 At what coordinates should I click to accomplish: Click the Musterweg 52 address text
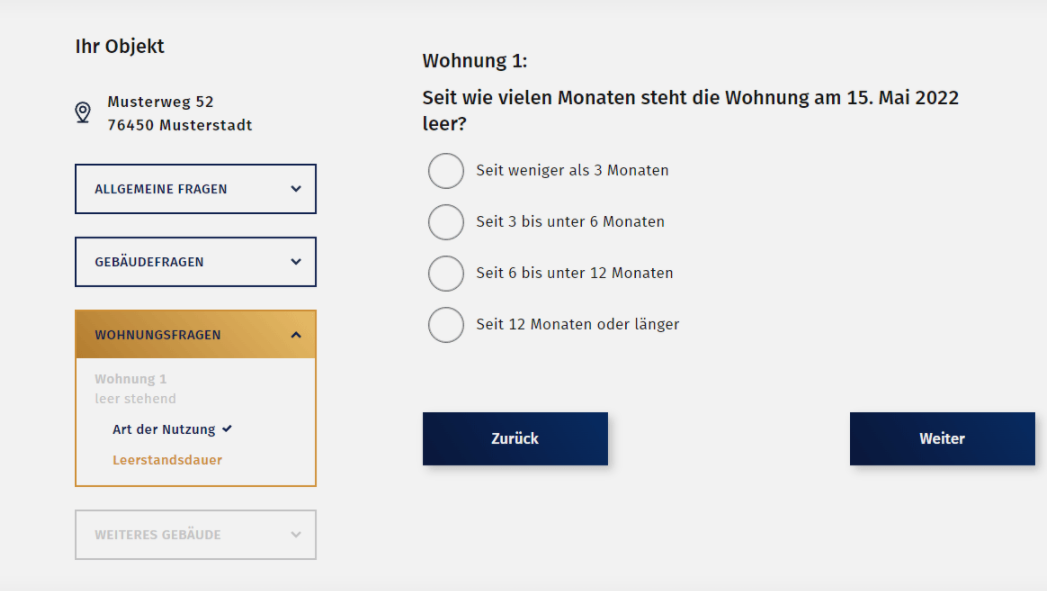pyautogui.click(x=160, y=102)
